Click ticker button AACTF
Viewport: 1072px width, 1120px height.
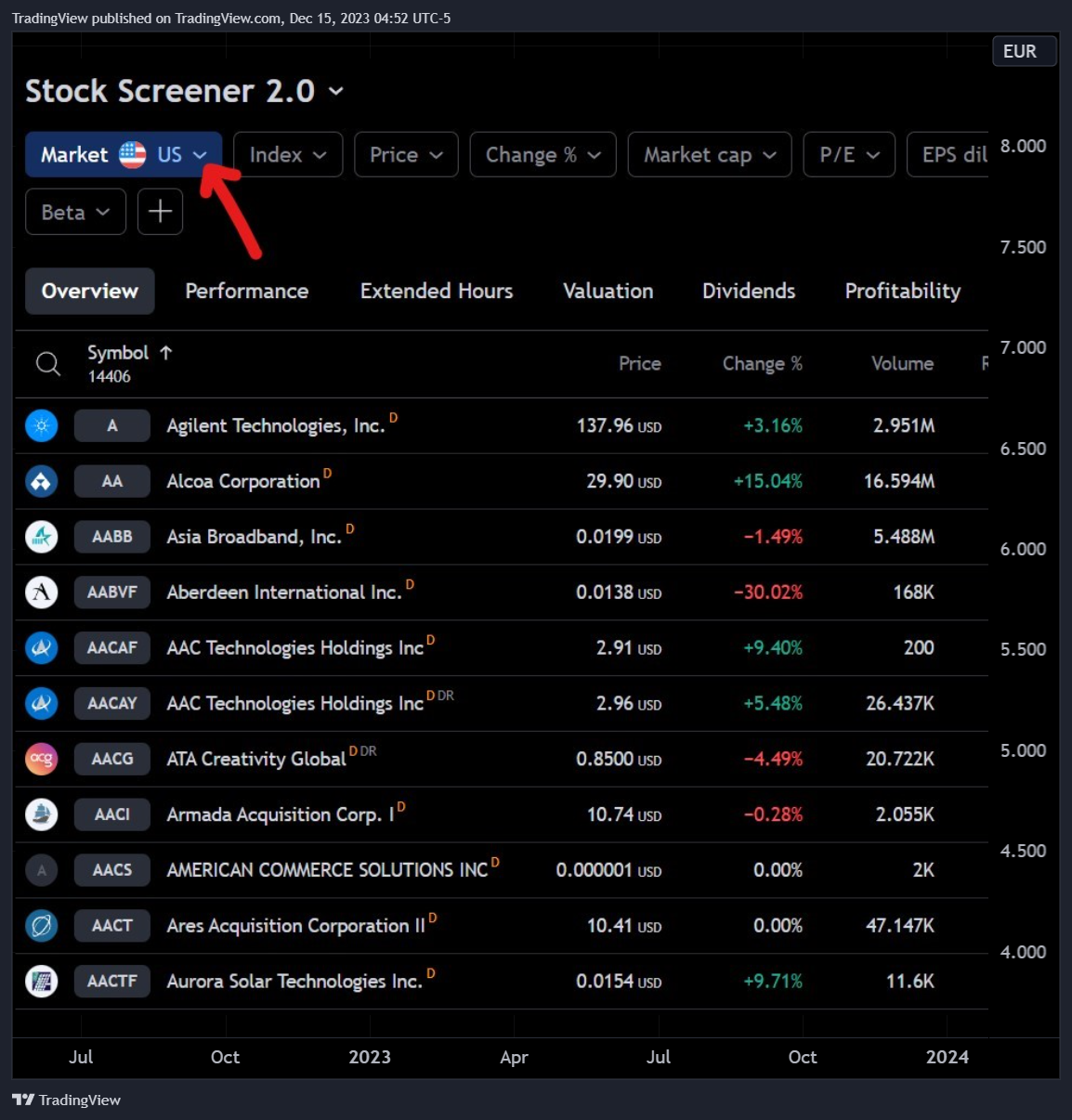pos(112,982)
